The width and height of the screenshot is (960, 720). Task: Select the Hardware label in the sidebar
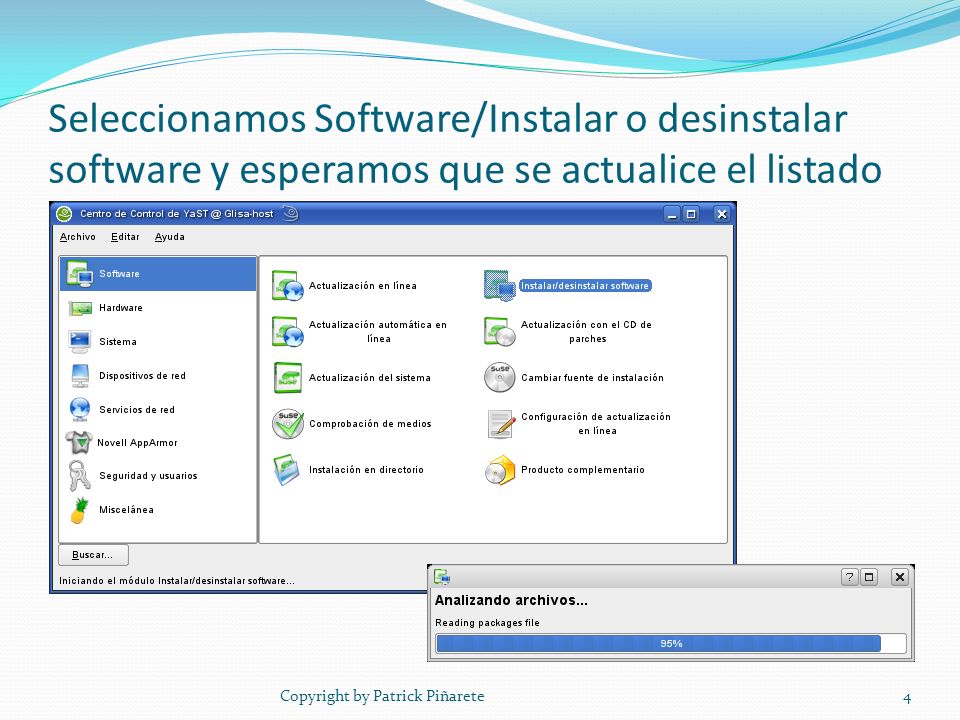121,308
